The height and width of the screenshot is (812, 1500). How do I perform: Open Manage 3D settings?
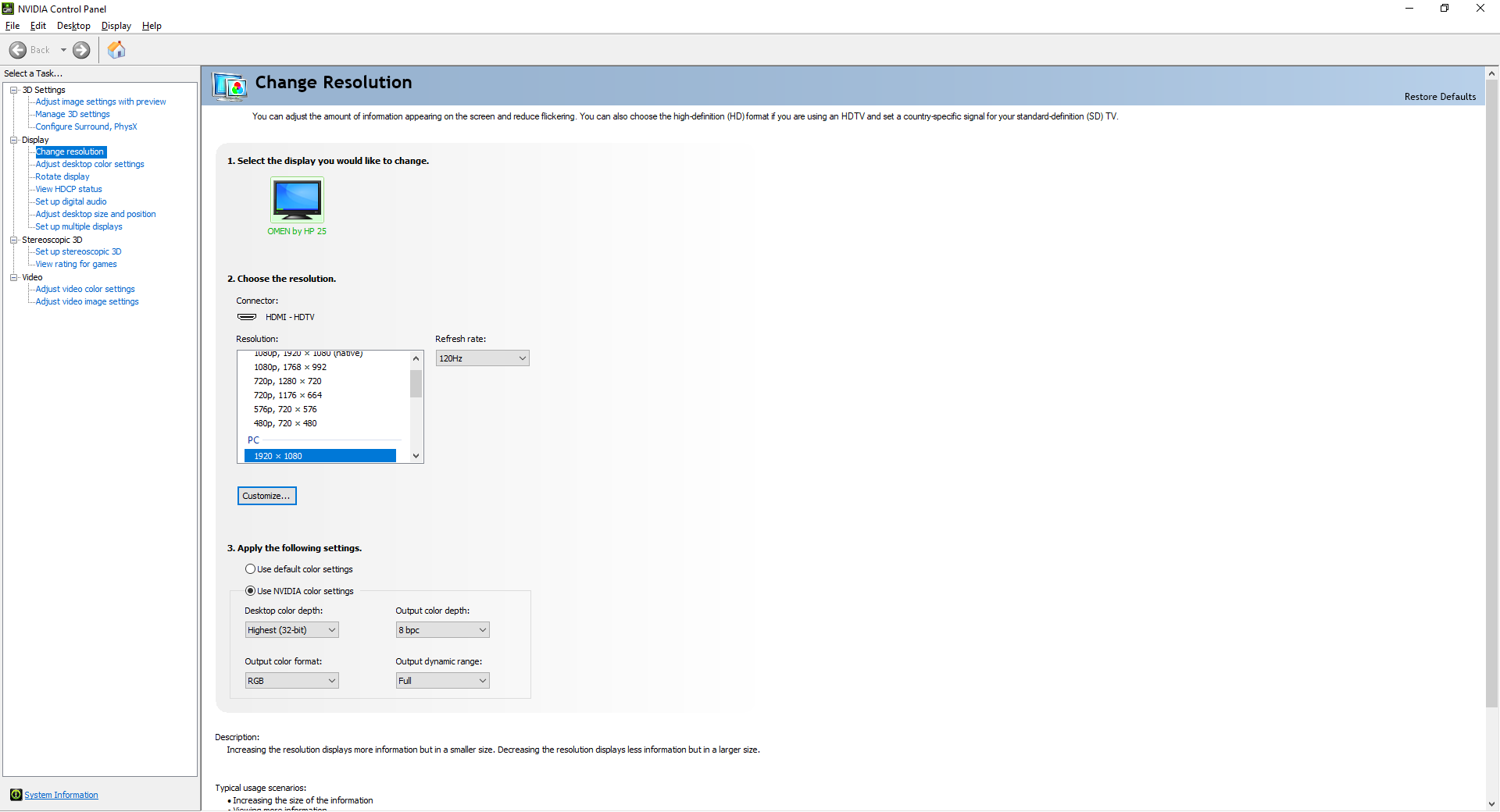coord(73,114)
